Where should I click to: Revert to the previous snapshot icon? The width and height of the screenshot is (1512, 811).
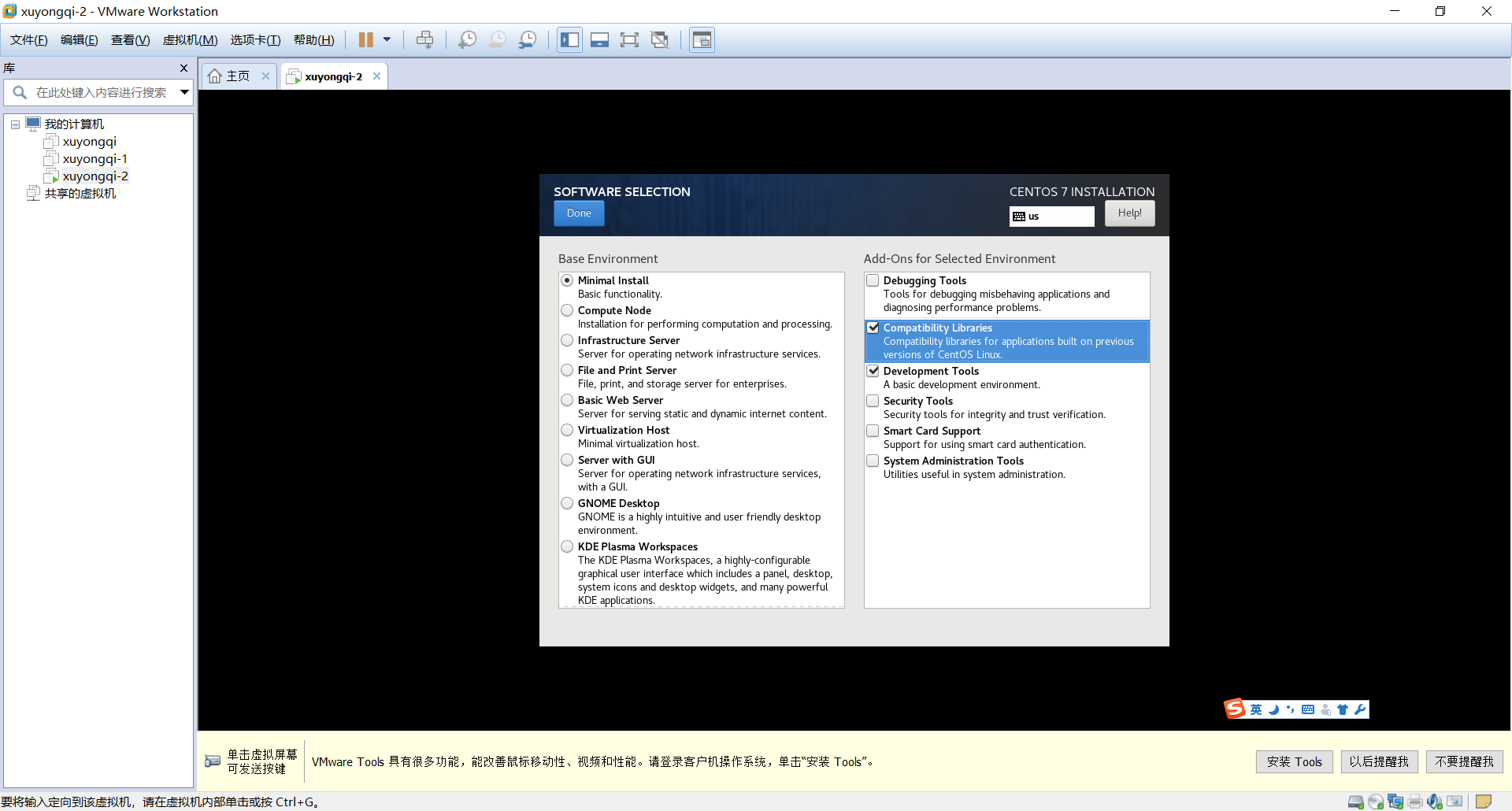pos(498,39)
